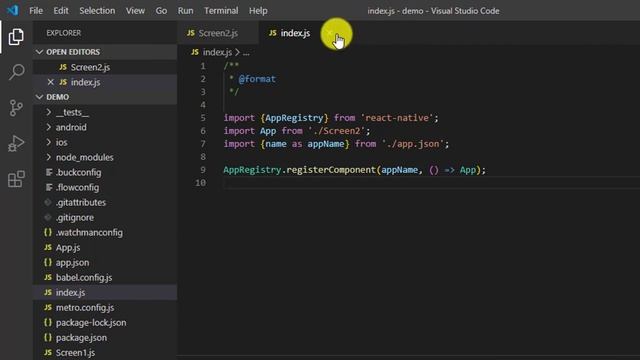Click line number 5 in the gutter
Viewport: 640px width, 360px height.
coord(203,118)
